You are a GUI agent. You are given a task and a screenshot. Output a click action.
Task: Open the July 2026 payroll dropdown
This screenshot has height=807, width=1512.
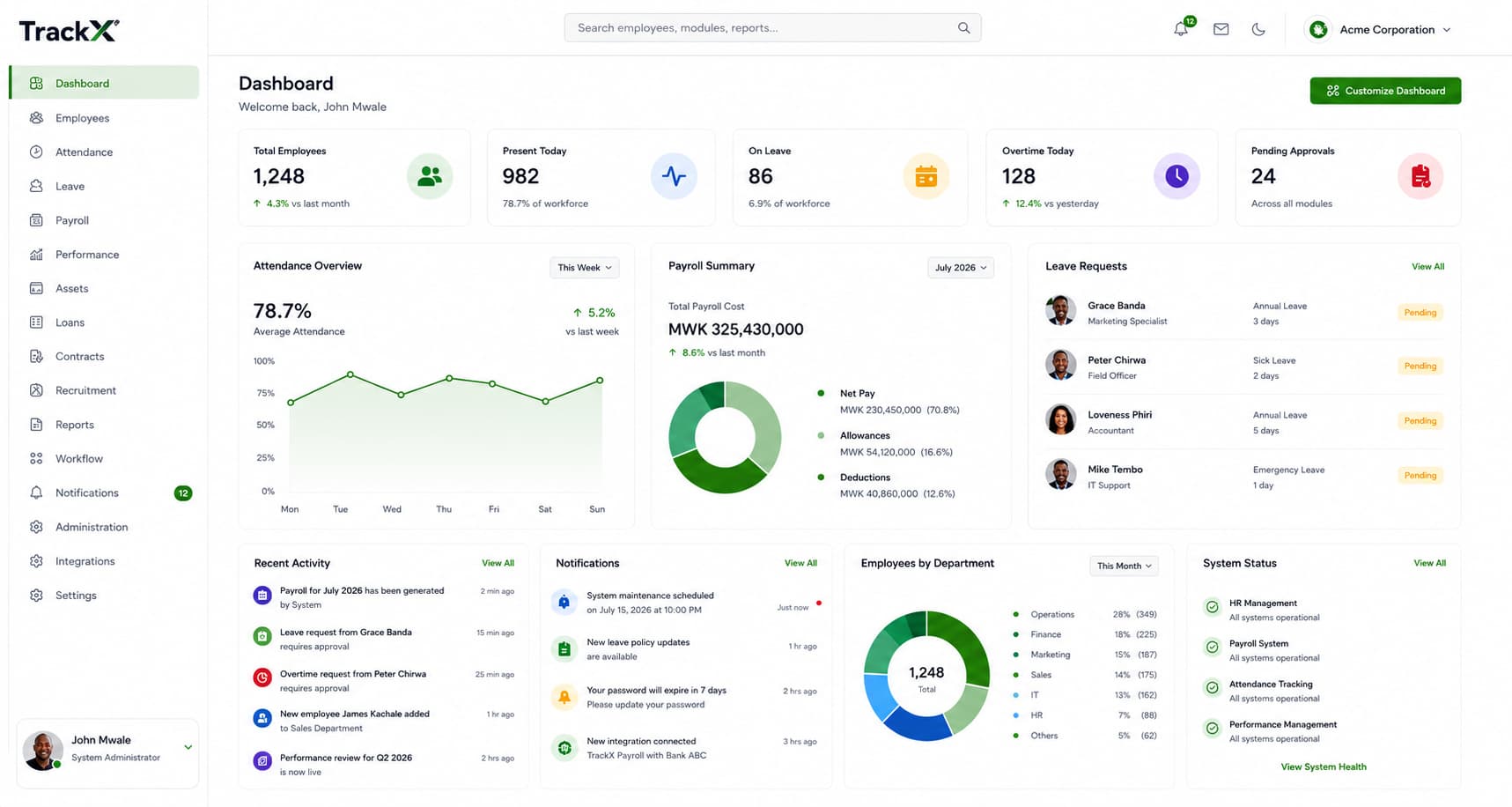tap(961, 268)
